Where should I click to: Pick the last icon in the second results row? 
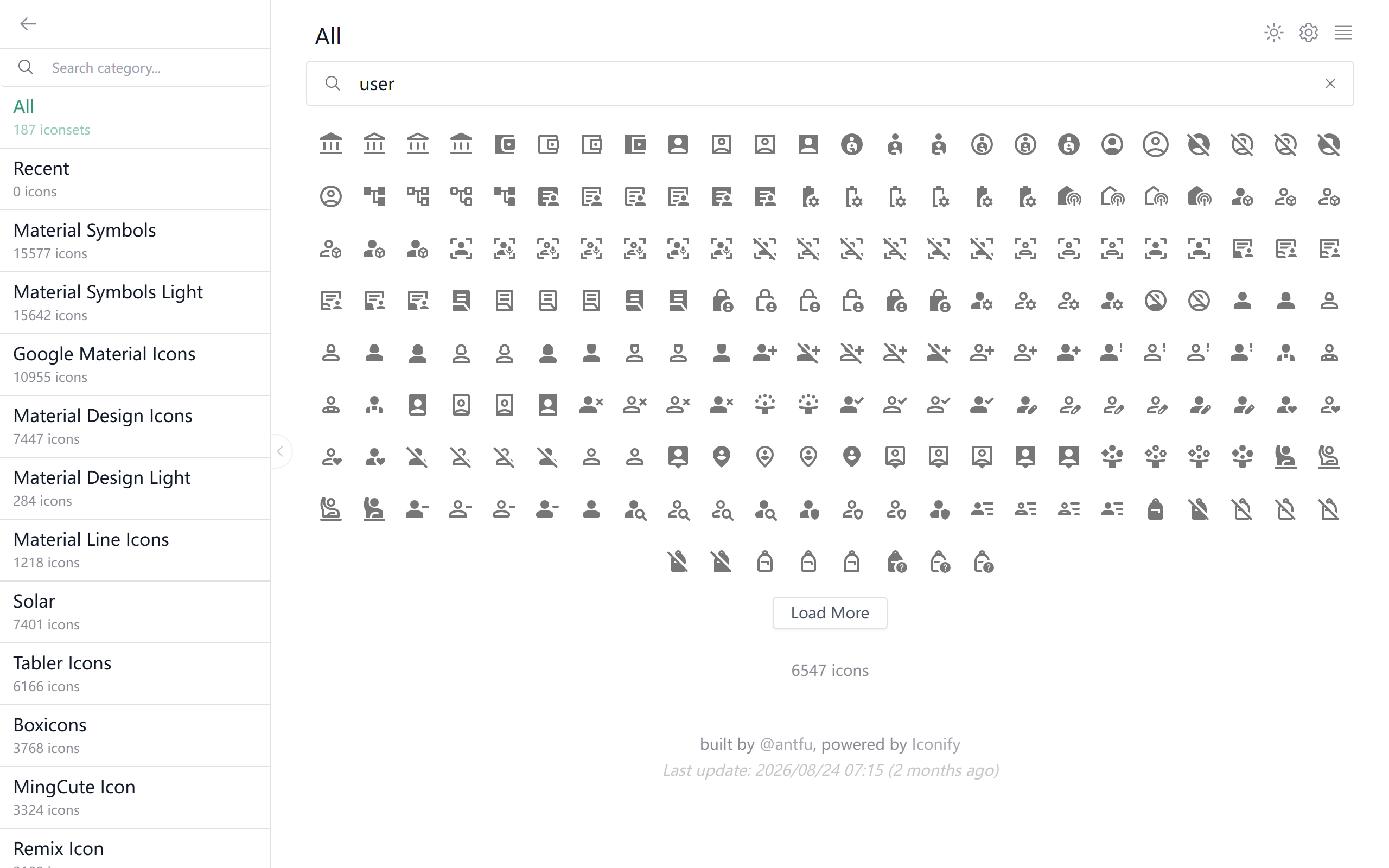click(x=1329, y=196)
